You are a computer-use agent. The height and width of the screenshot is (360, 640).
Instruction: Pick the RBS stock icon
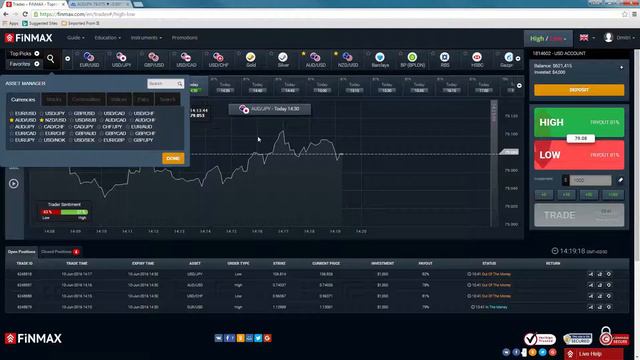click(444, 57)
